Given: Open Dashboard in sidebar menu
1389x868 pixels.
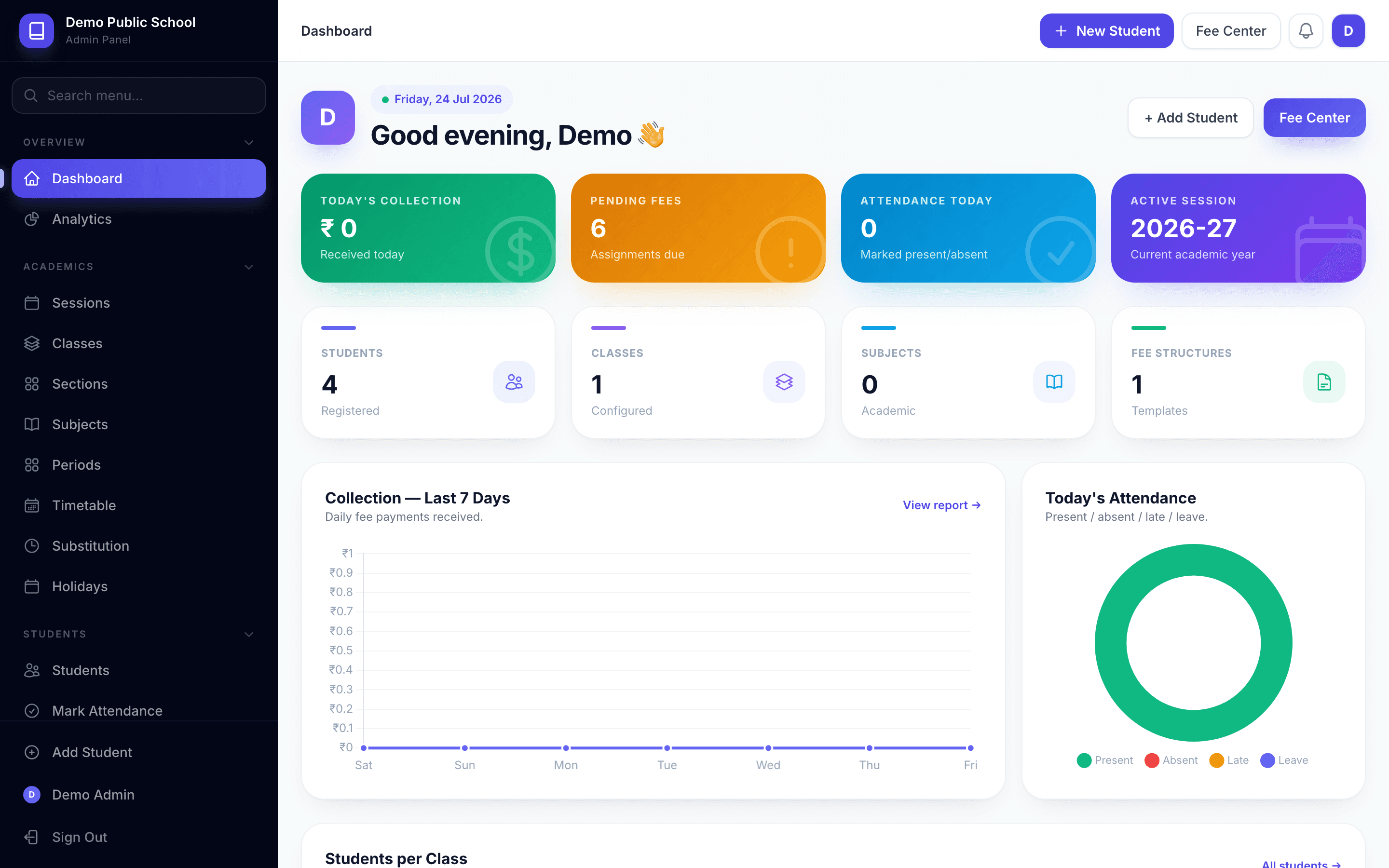Looking at the screenshot, I should [139, 178].
